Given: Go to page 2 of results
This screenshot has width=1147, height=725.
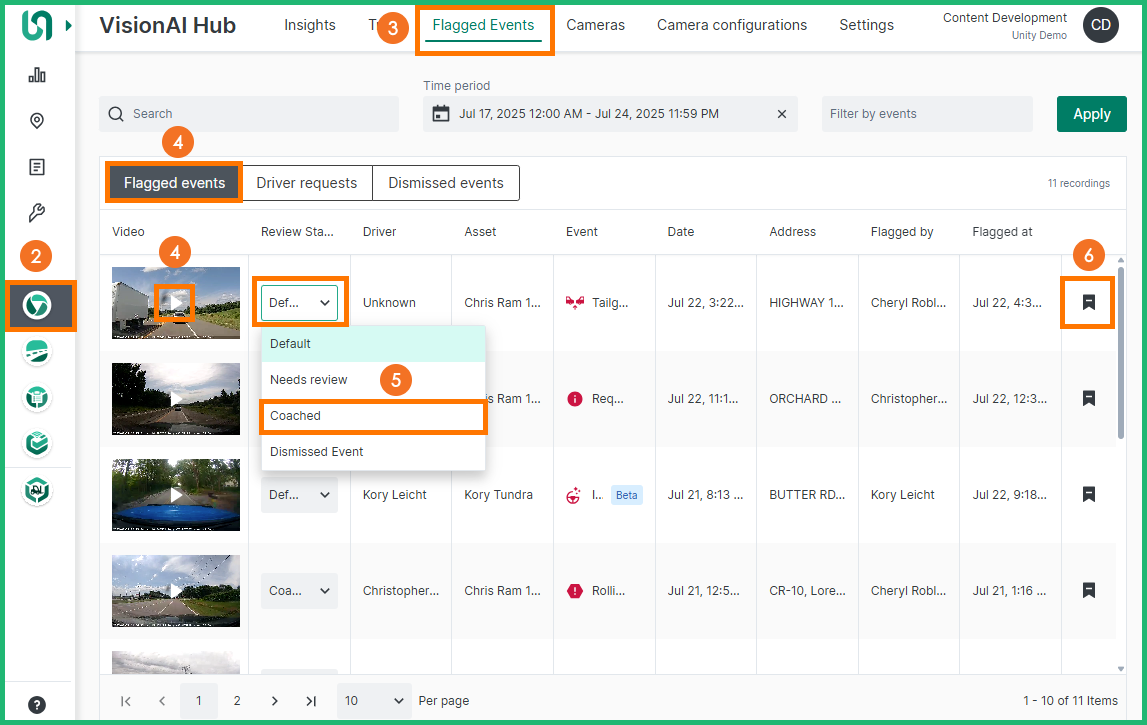Looking at the screenshot, I should [237, 701].
